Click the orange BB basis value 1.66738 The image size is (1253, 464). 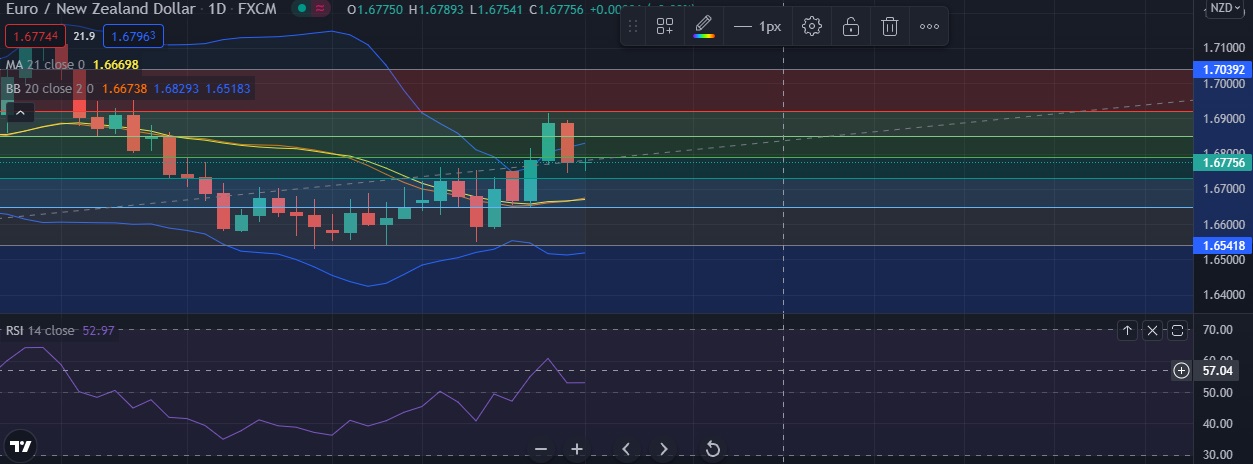pyautogui.click(x=125, y=88)
